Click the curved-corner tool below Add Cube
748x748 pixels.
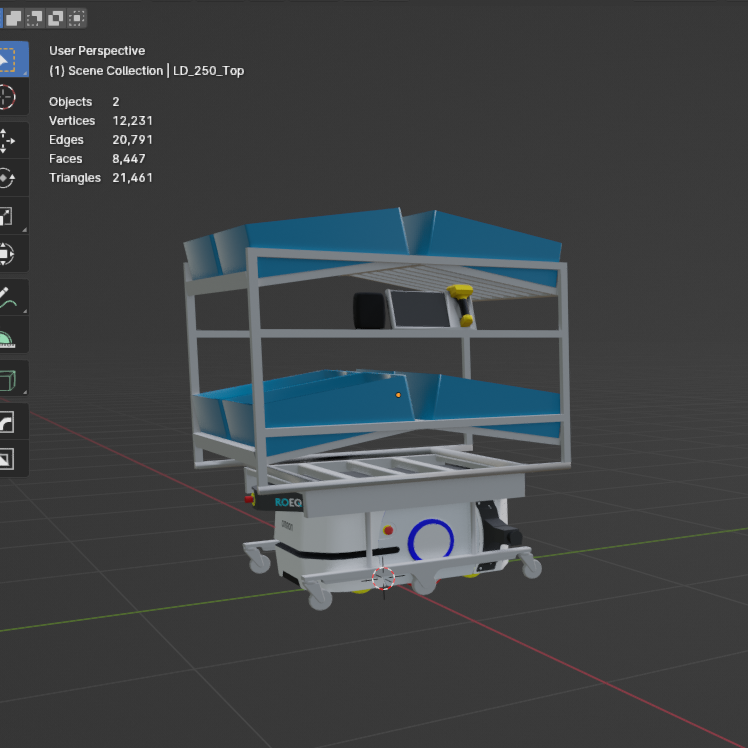click(7, 422)
